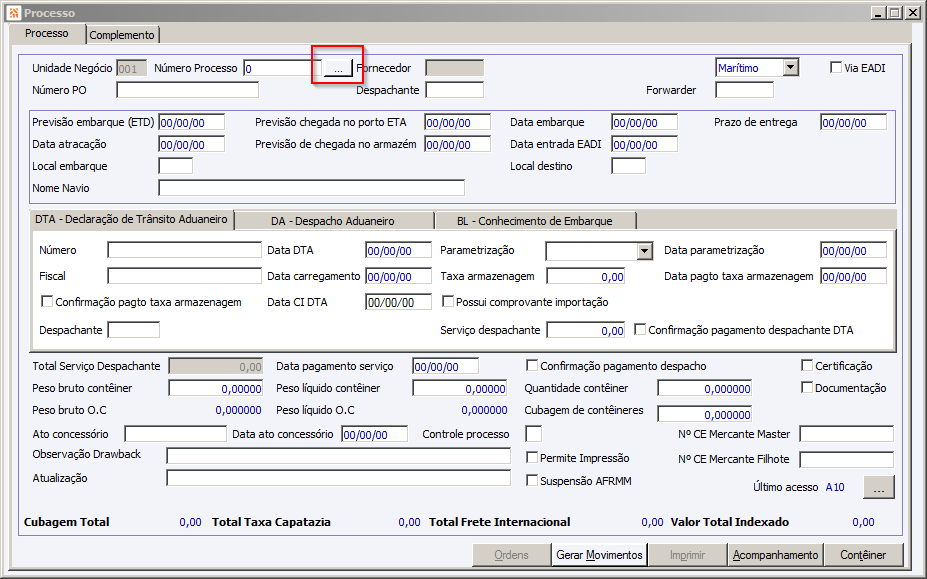Open Acompanhamento button
The image size is (927, 579).
[775, 555]
